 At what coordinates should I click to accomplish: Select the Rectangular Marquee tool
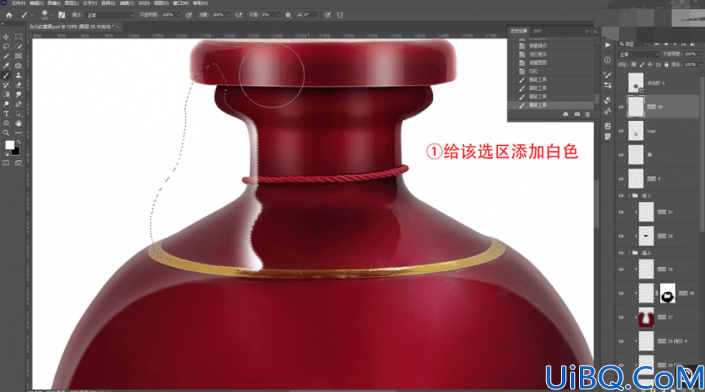pos(18,37)
